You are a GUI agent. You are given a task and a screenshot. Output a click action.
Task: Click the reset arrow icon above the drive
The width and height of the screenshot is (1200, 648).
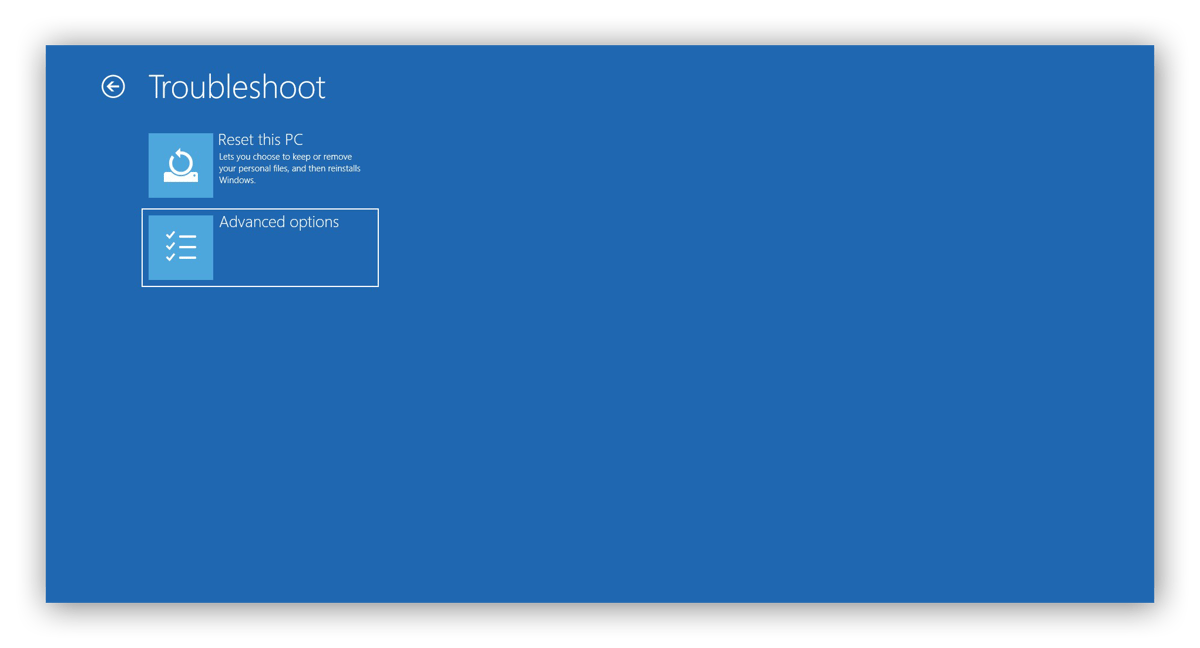(x=181, y=158)
